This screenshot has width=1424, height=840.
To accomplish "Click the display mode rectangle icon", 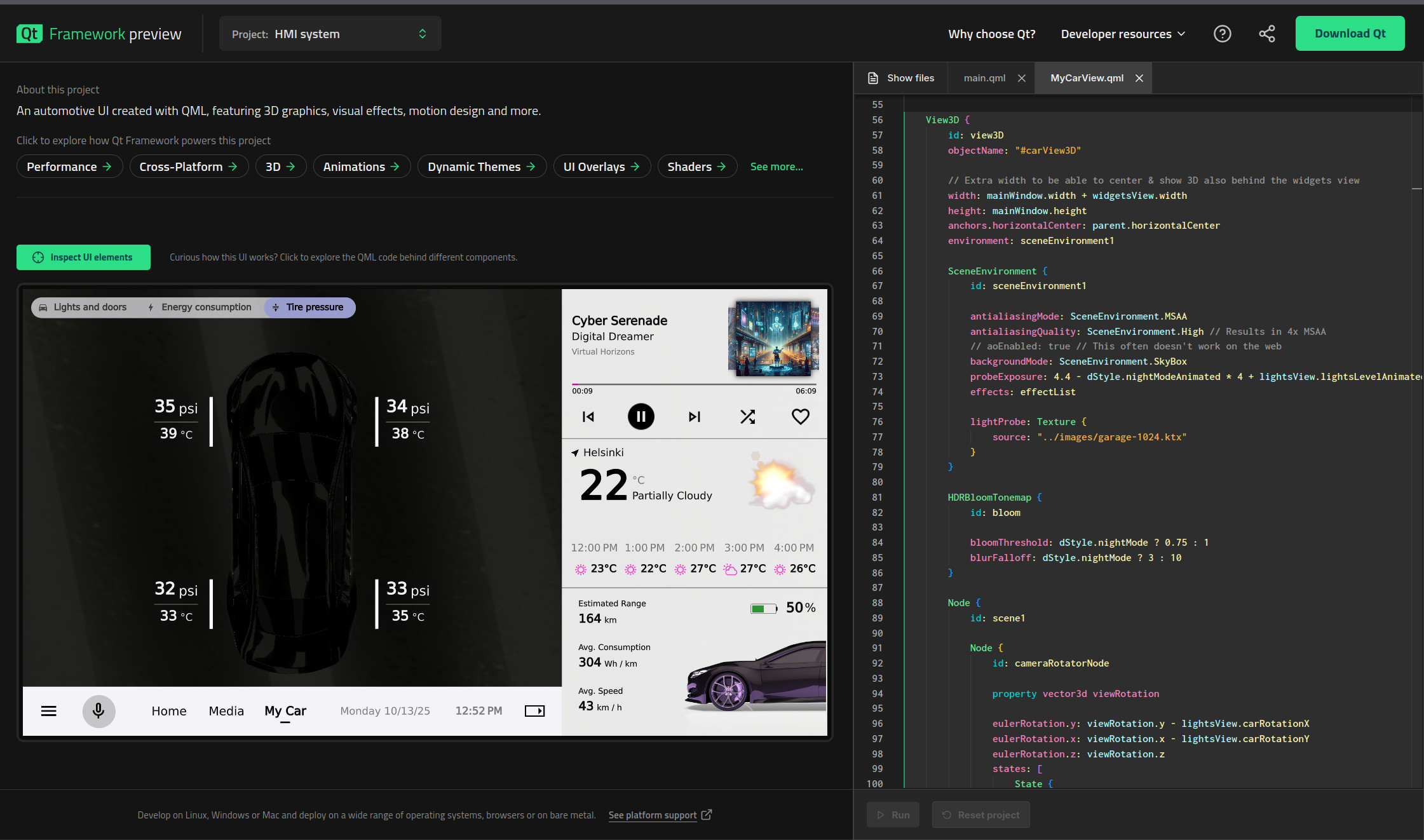I will pos(534,711).
